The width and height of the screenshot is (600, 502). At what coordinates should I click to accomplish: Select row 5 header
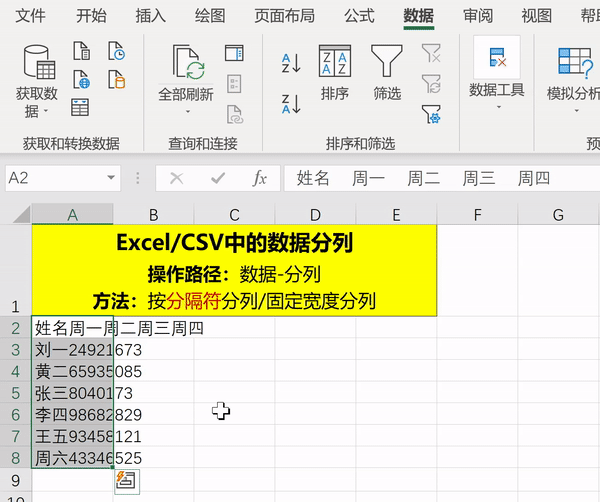(x=15, y=393)
